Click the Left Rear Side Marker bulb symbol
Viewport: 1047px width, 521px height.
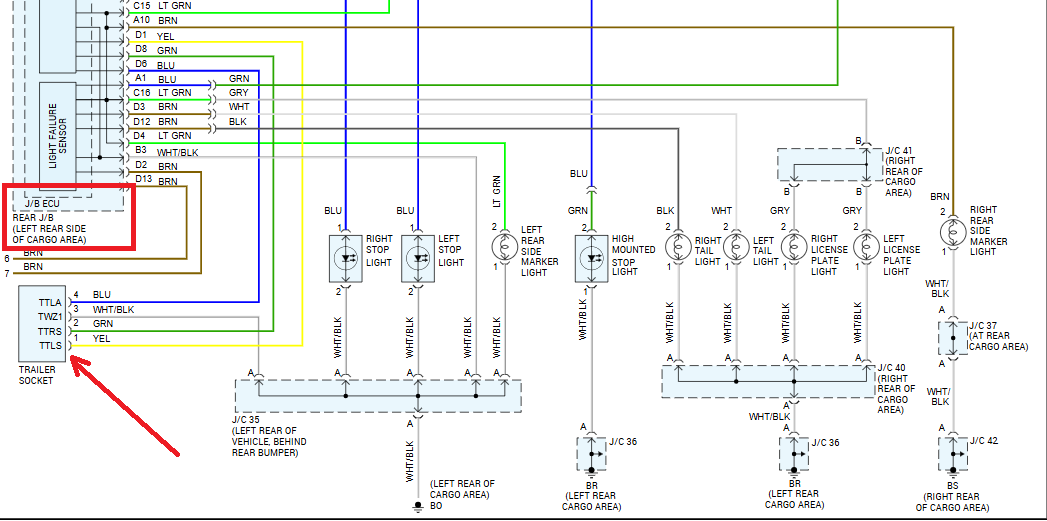(505, 242)
